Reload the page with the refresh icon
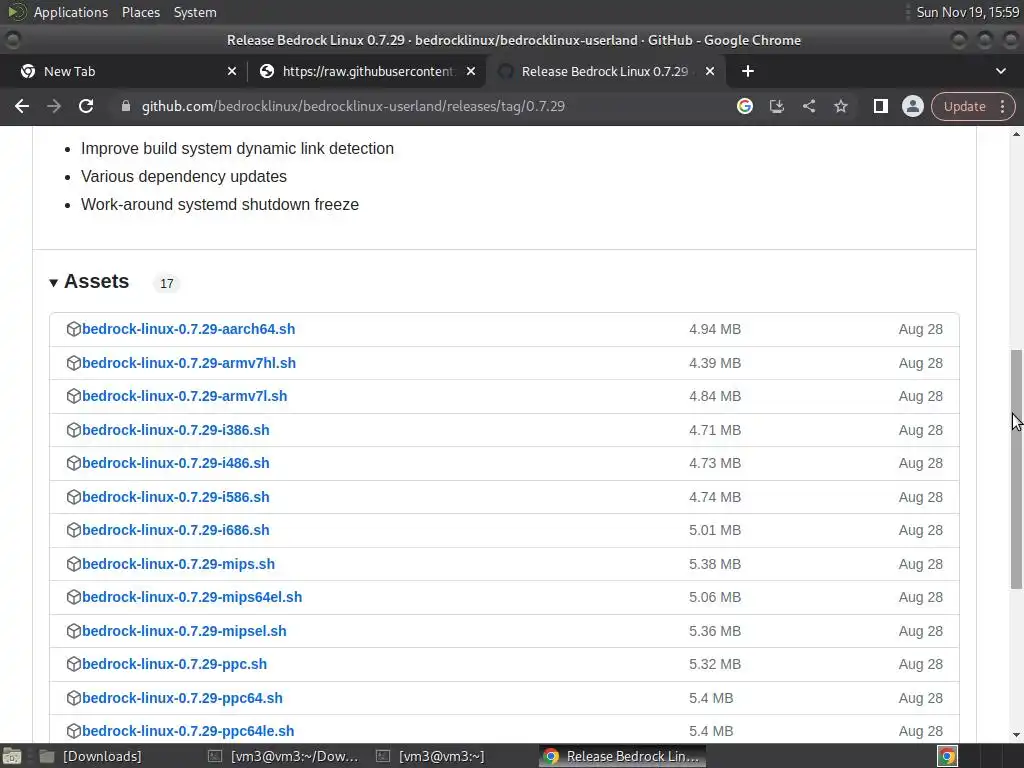The image size is (1024, 768). [x=86, y=106]
